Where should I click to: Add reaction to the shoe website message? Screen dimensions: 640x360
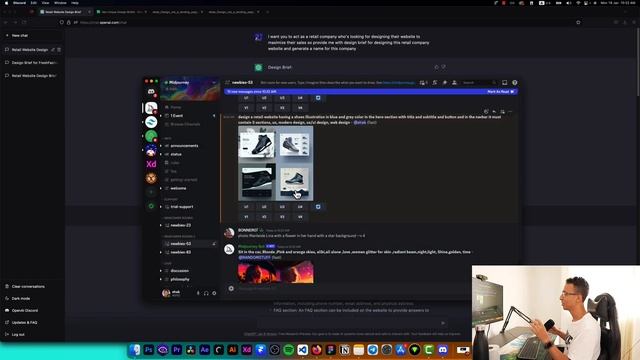(x=486, y=111)
